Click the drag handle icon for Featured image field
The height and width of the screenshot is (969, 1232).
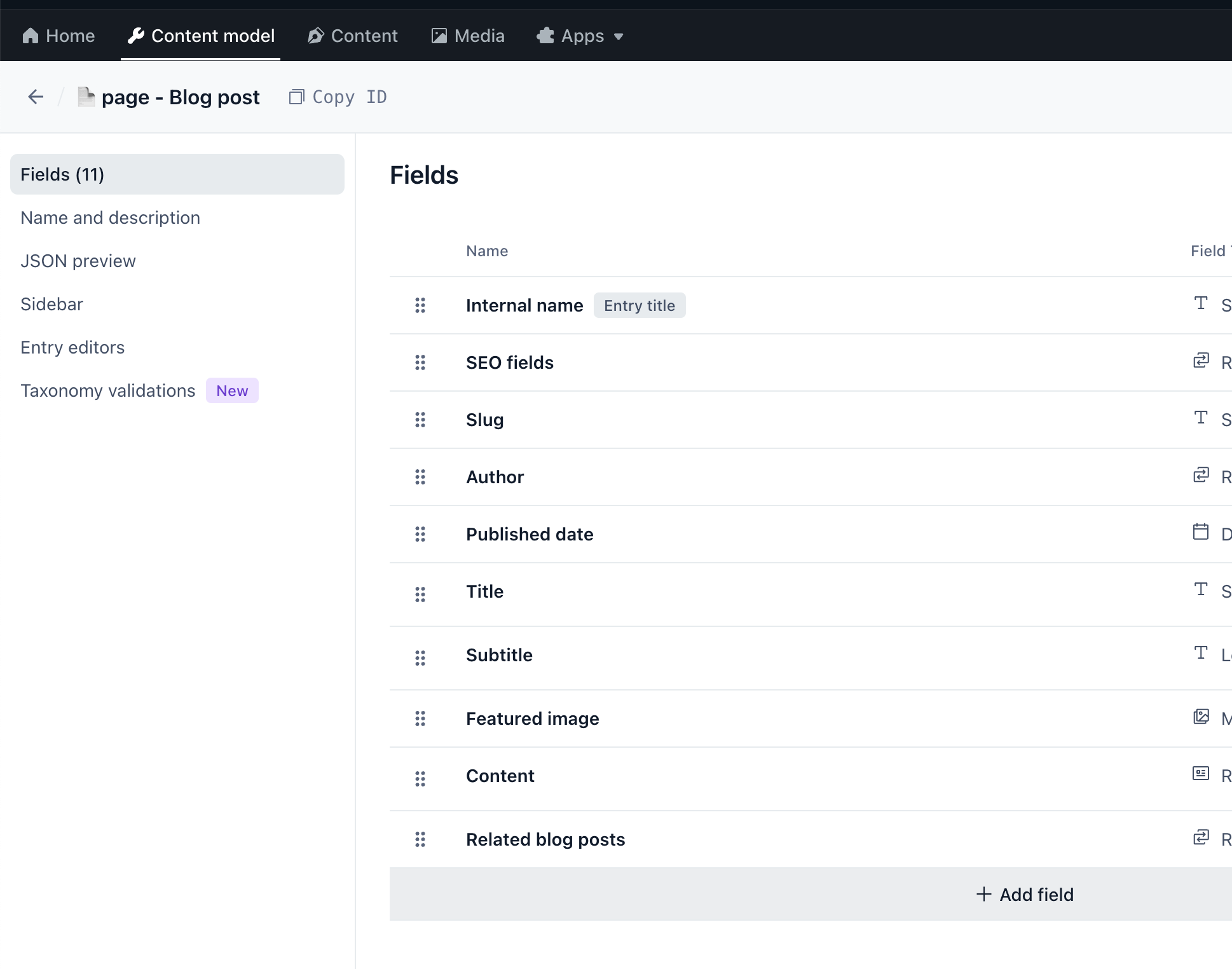421,719
